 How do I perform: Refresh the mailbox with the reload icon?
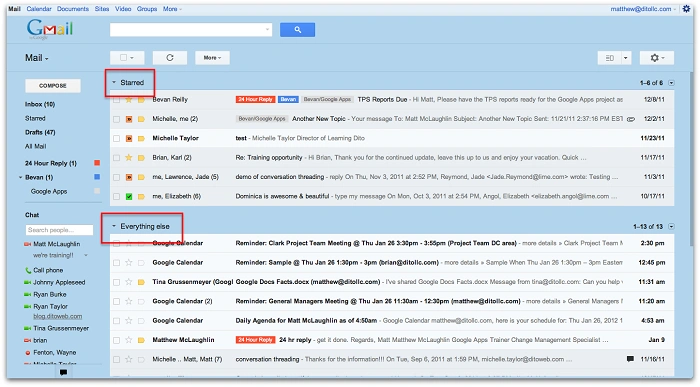pos(170,58)
